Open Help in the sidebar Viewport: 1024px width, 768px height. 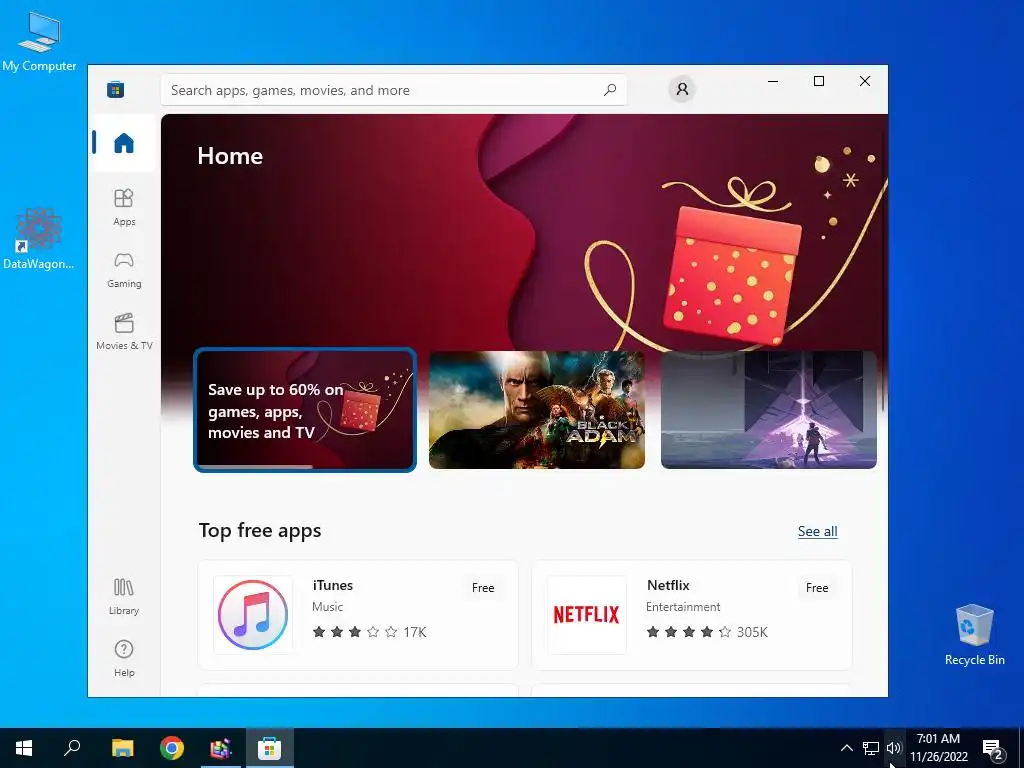pyautogui.click(x=124, y=658)
